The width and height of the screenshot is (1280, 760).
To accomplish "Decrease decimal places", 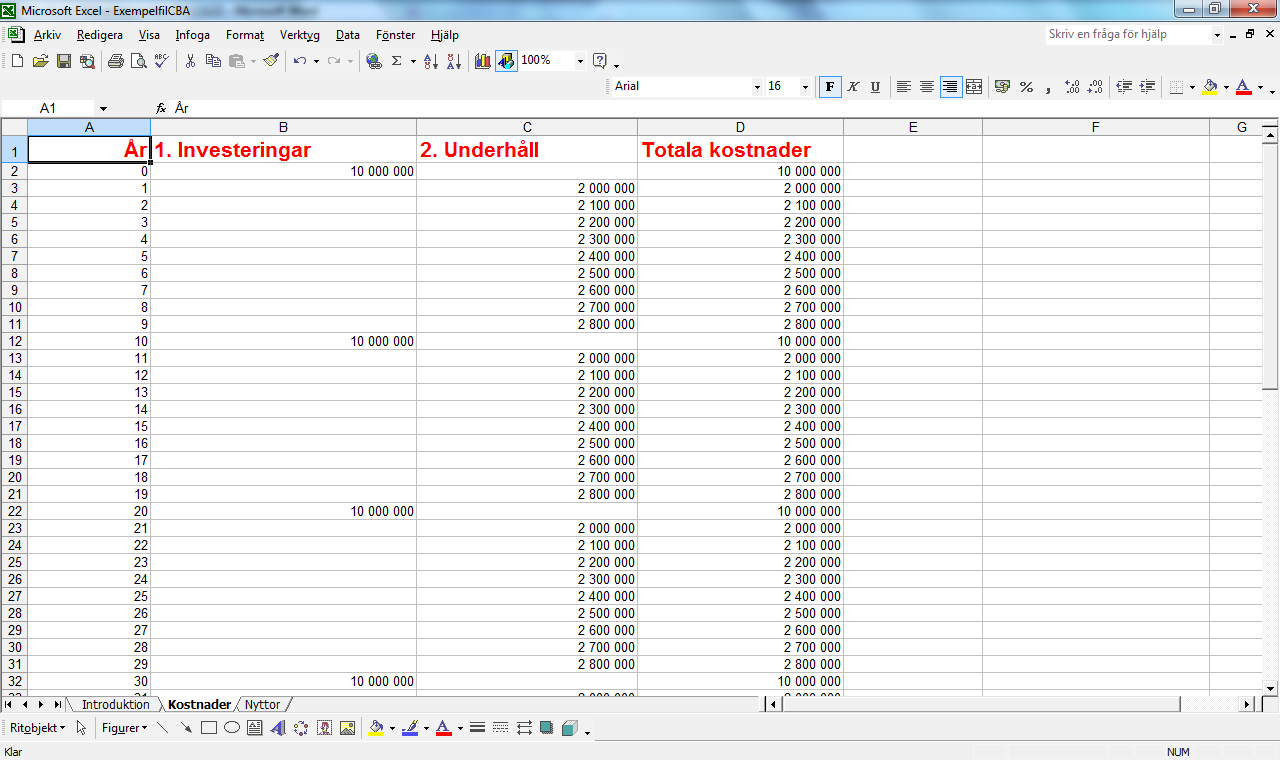I will click(1095, 87).
